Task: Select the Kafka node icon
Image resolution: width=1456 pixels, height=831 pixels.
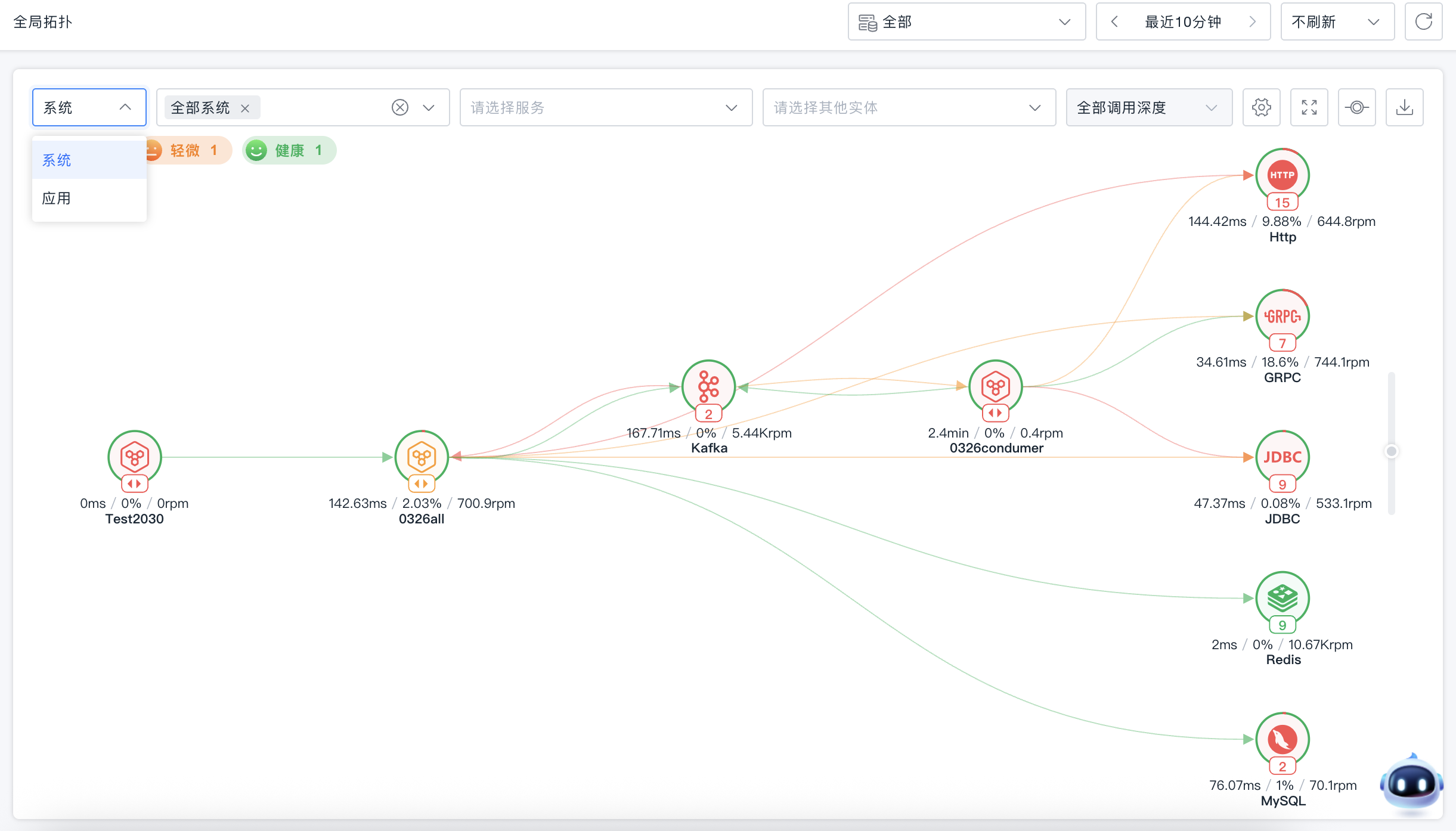Action: point(708,387)
